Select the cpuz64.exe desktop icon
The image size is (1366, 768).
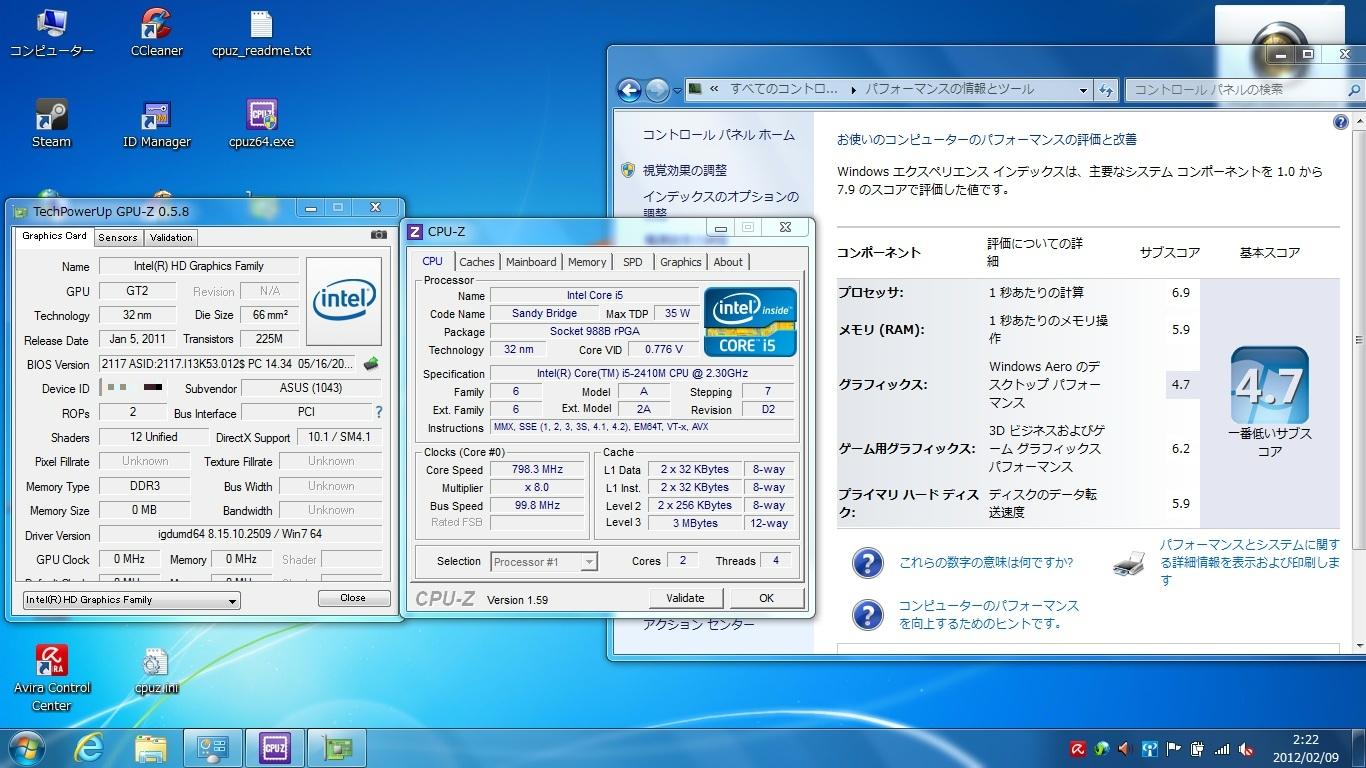[x=261, y=124]
